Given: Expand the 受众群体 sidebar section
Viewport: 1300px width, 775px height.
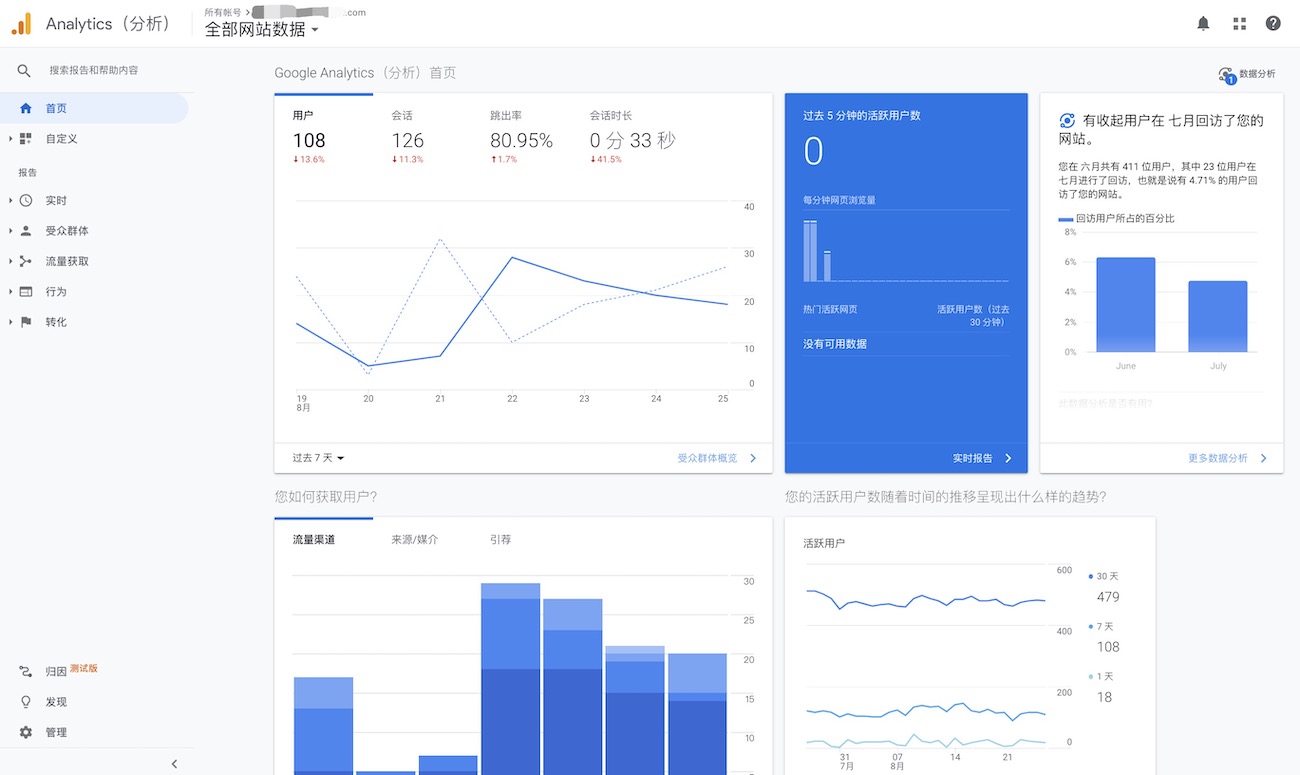Looking at the screenshot, I should [11, 231].
